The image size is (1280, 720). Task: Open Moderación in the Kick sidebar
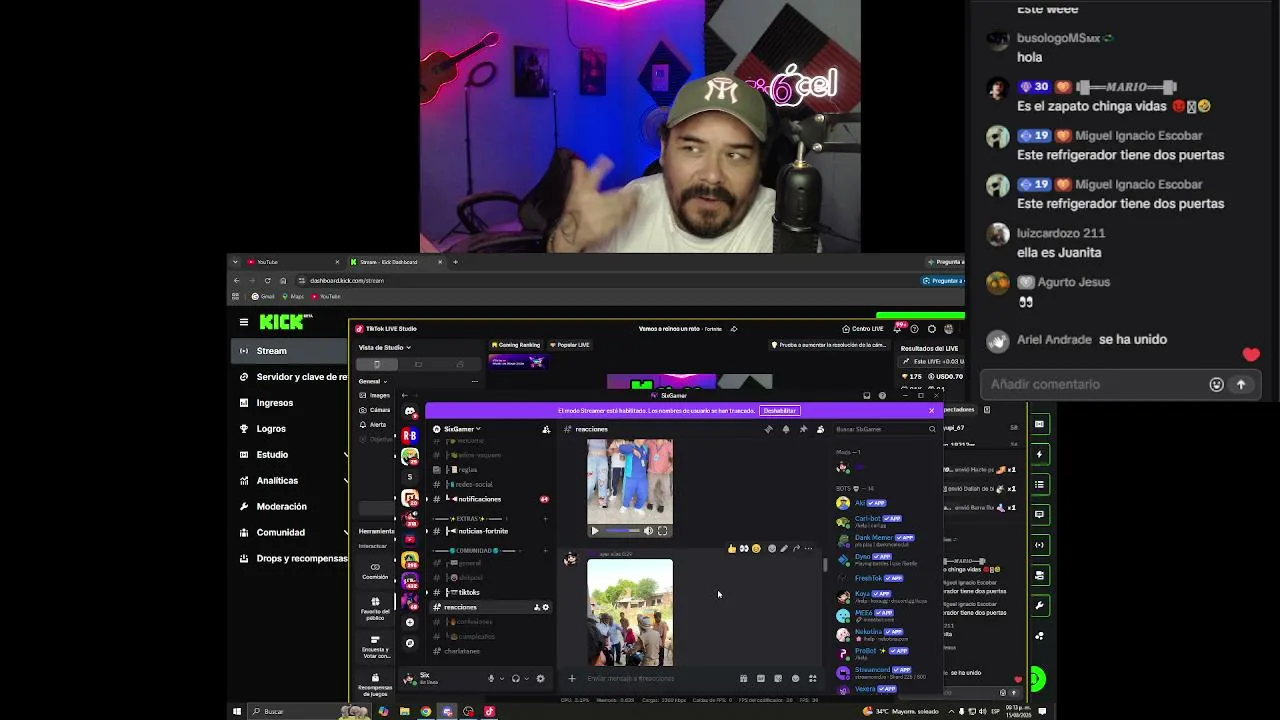[x=290, y=507]
